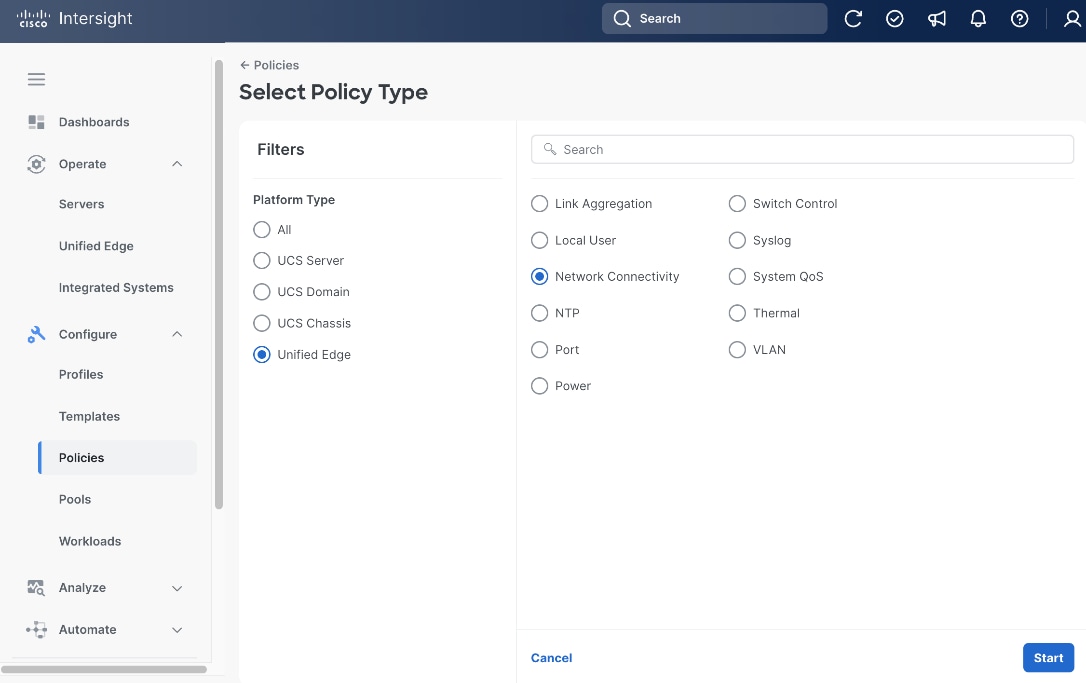
Task: Click the Configure wrench icon
Action: tap(36, 335)
